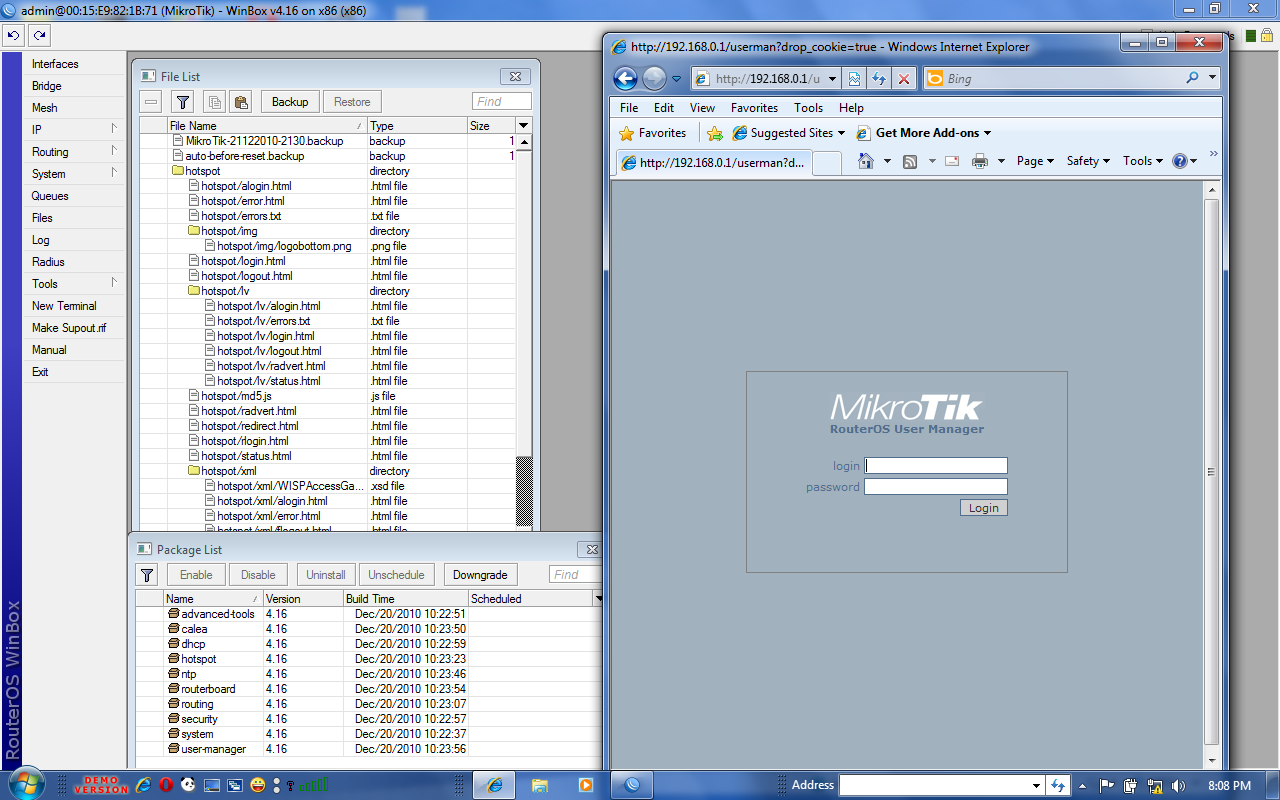Click the Bing search magnifier icon
This screenshot has width=1280, height=800.
(1192, 78)
